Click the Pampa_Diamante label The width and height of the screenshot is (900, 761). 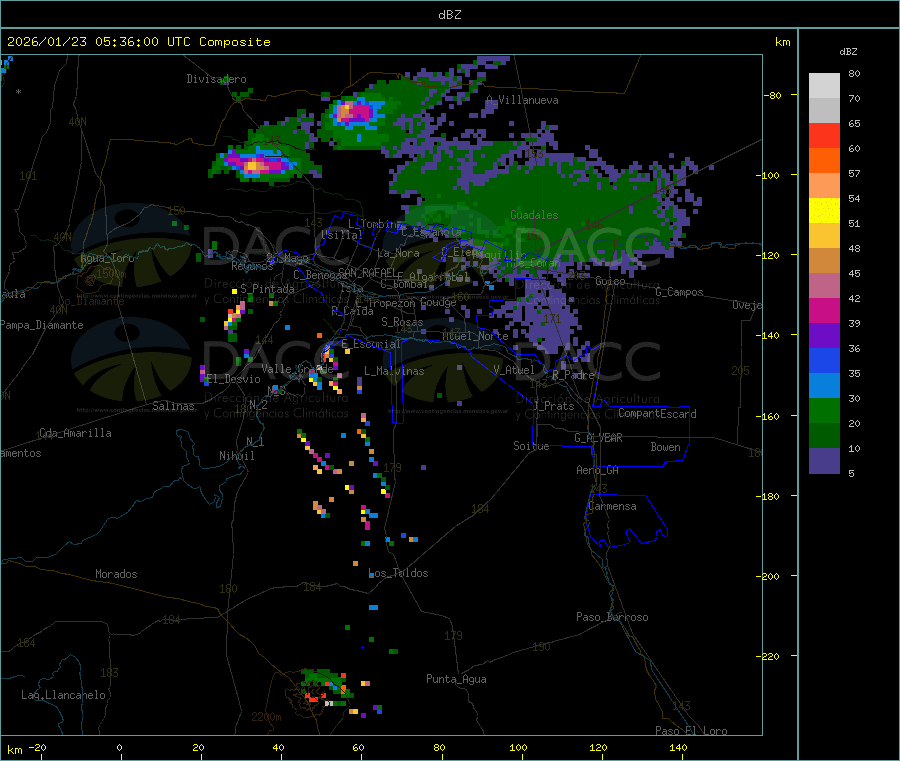click(42, 325)
